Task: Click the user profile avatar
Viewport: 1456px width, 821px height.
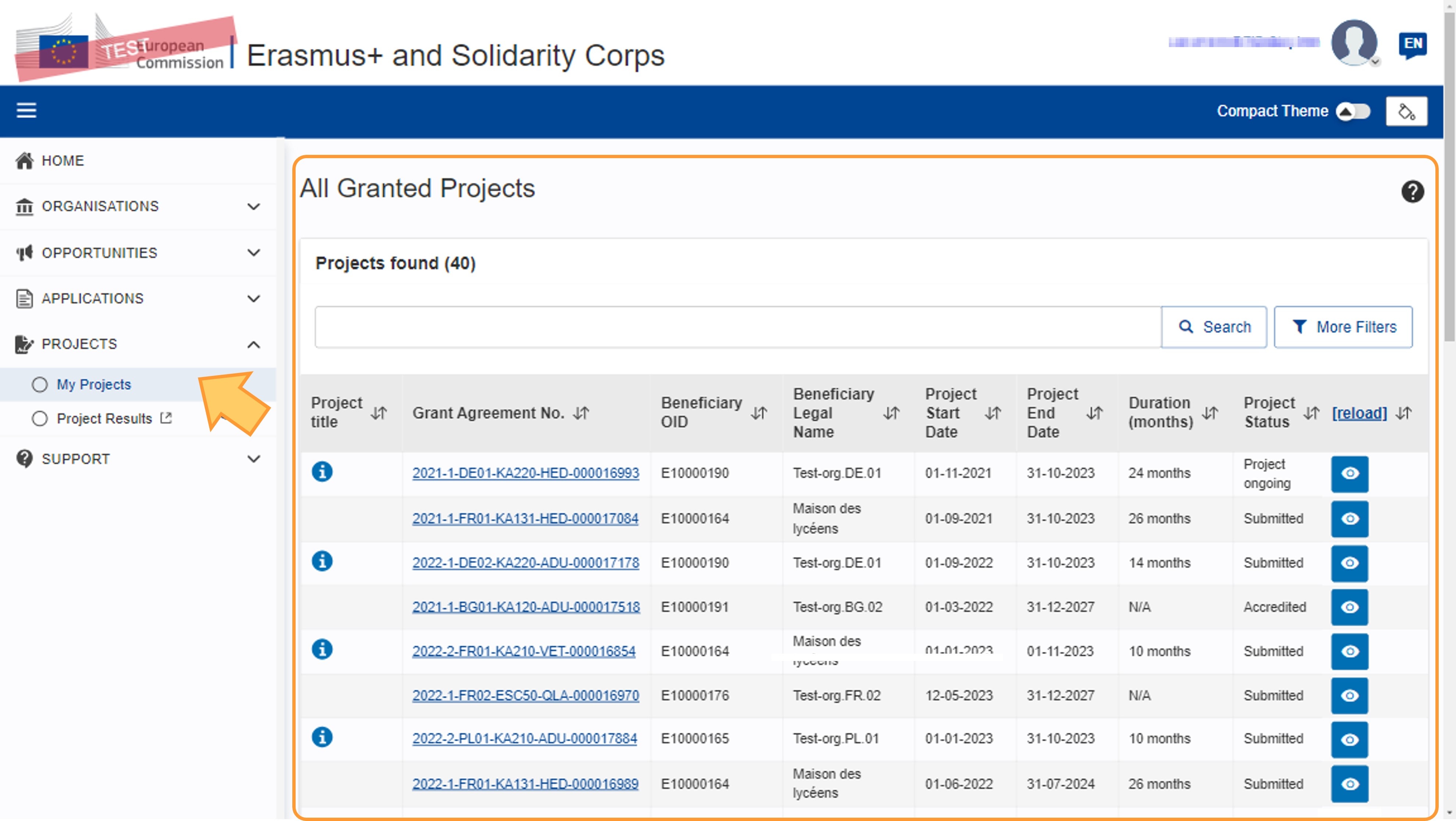Action: [x=1354, y=42]
